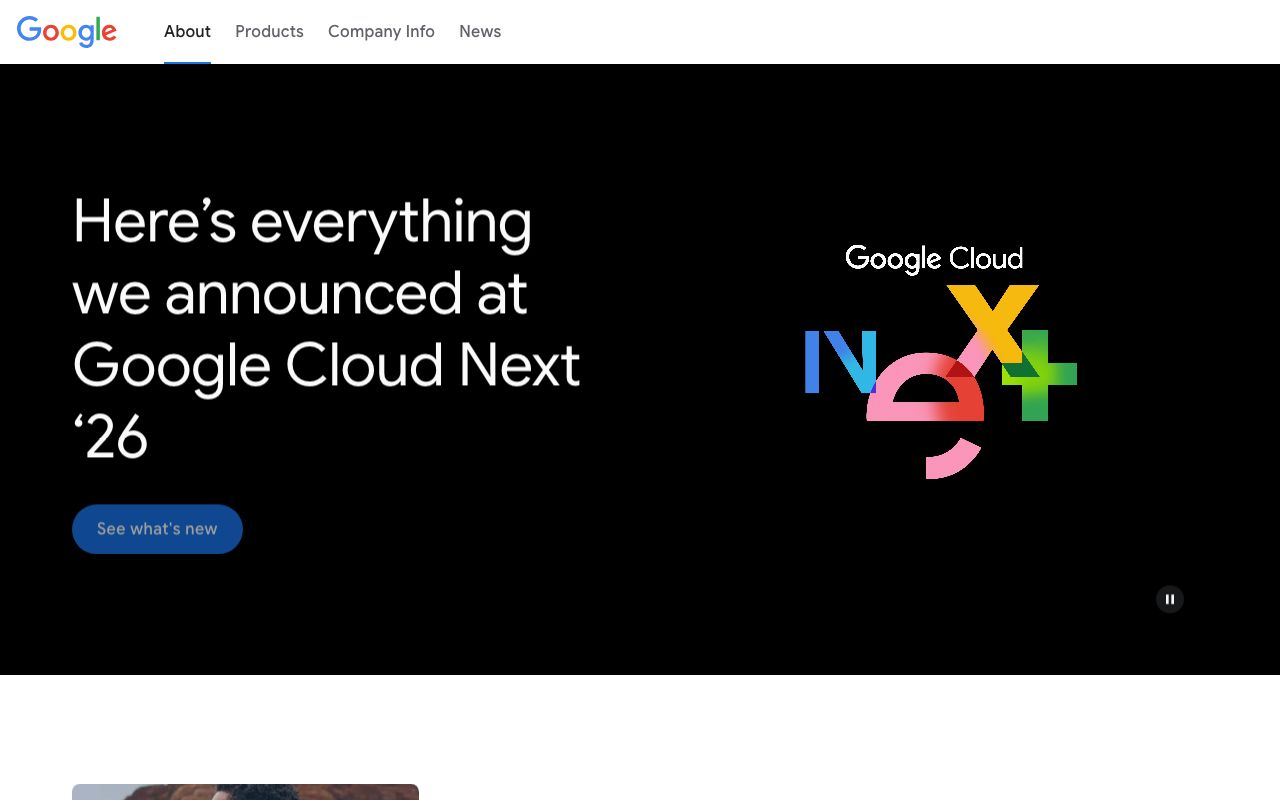Click the Google Cloud Next logo graphic
The image size is (1280, 800).
tap(940, 361)
